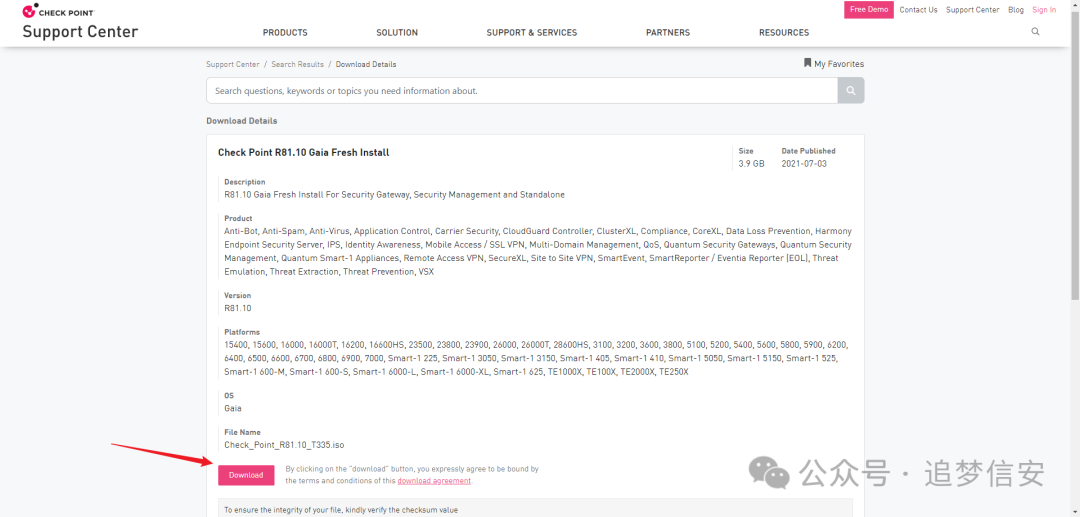Open the PARTNERS menu
The height and width of the screenshot is (517, 1080).
click(668, 32)
